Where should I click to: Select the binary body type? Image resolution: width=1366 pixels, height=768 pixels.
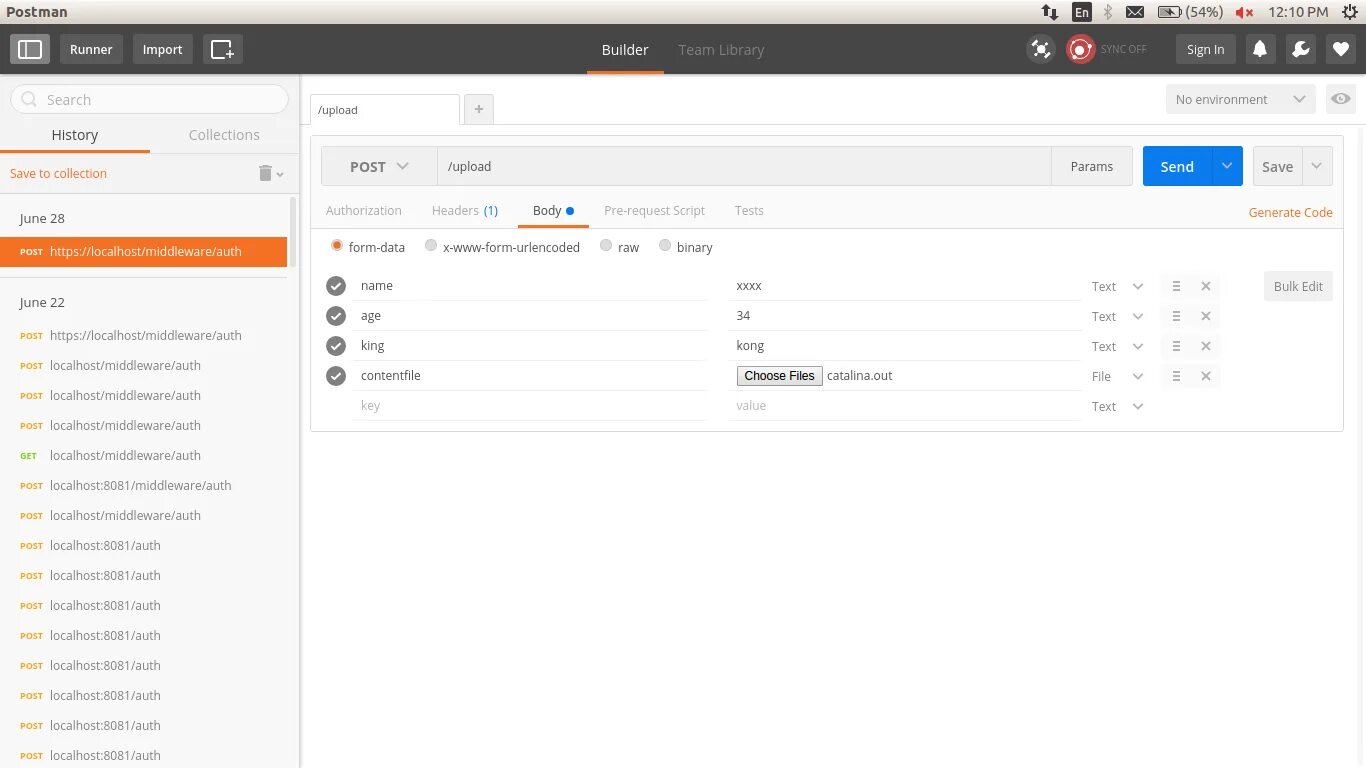tap(665, 246)
